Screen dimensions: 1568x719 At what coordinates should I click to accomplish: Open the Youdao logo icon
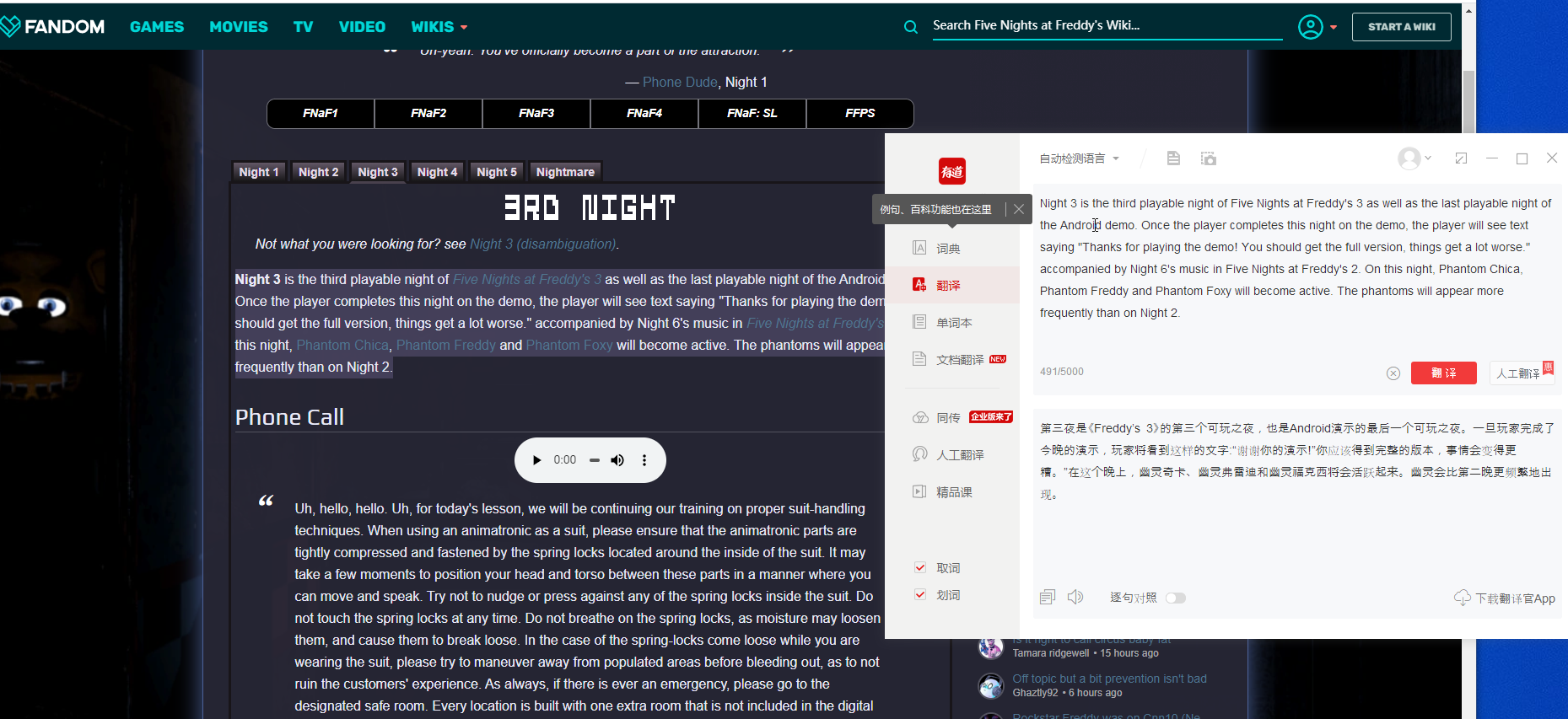952,172
